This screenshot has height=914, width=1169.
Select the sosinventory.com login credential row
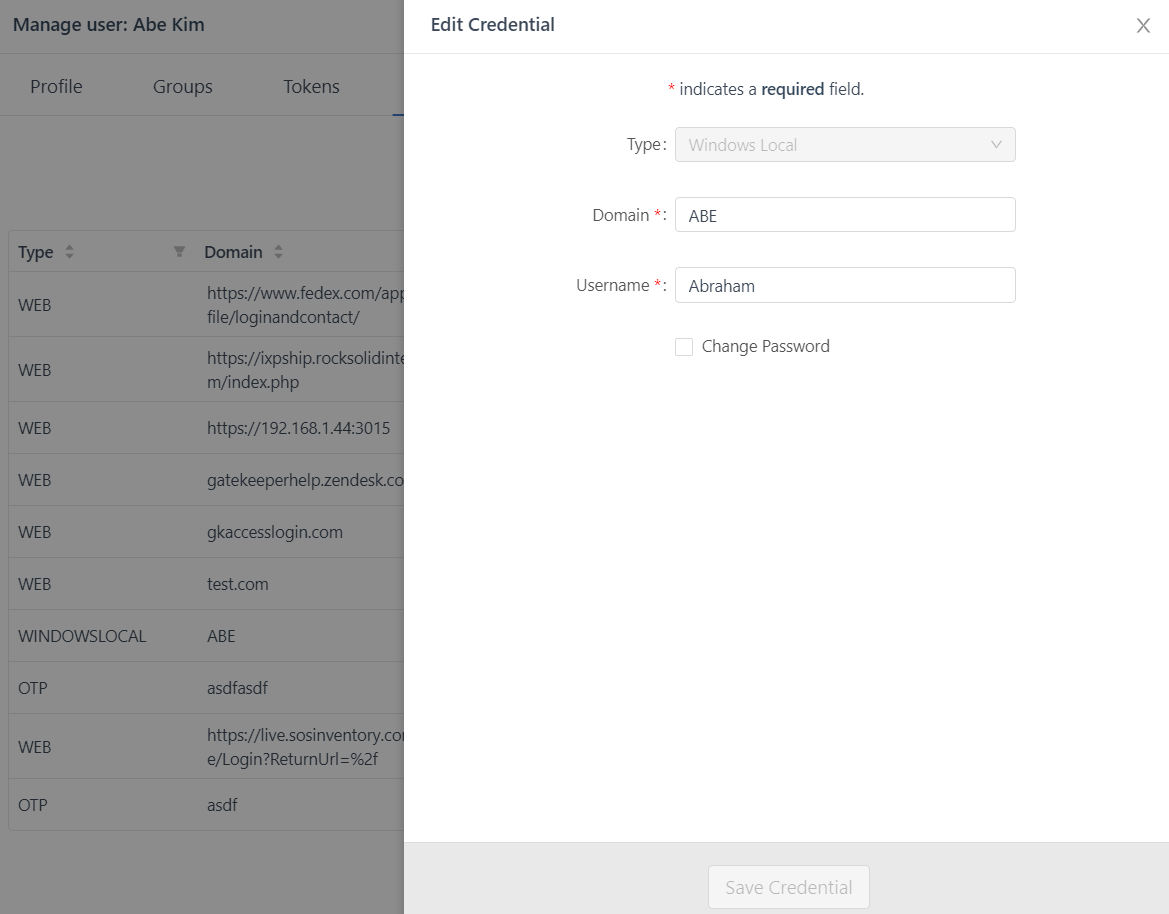200,746
